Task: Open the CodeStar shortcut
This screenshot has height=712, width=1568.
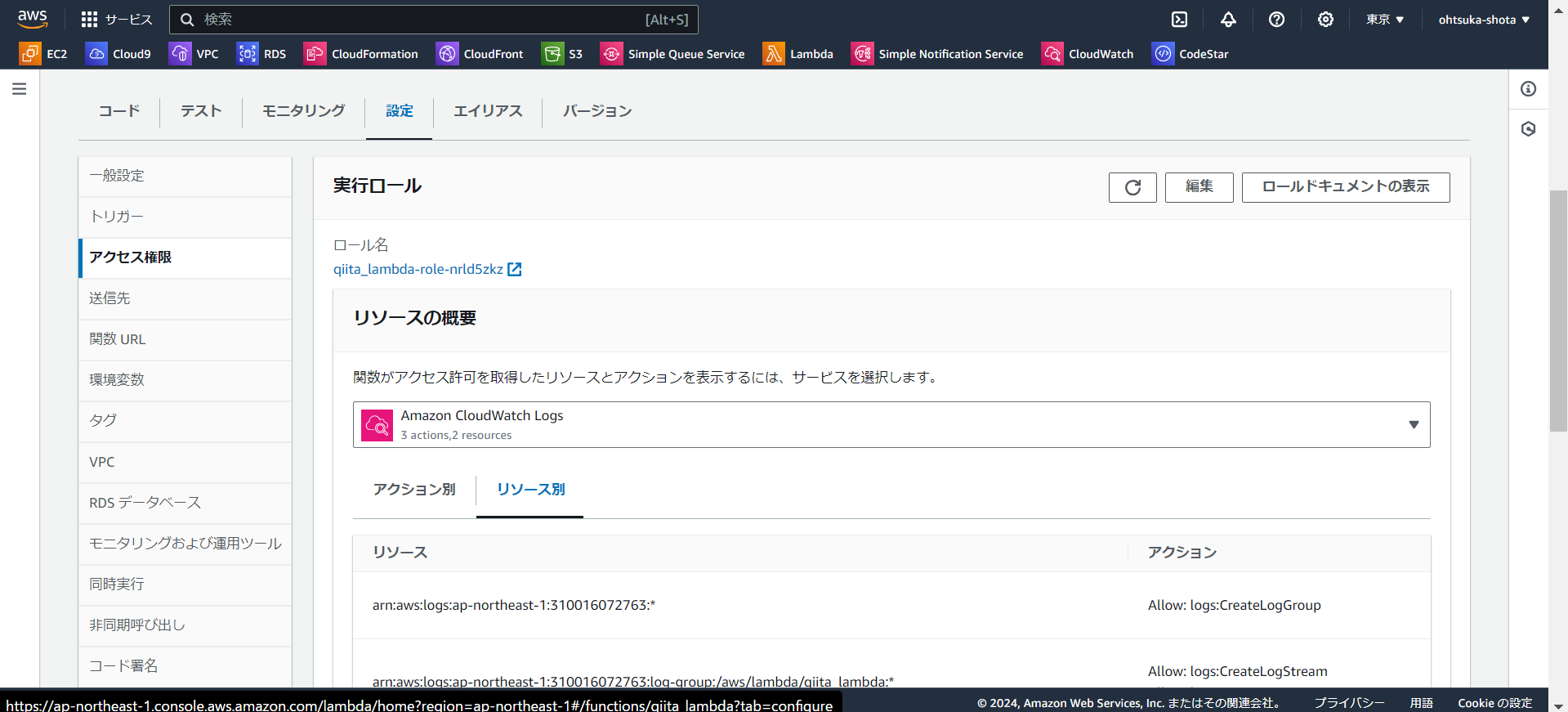Action: (1191, 54)
